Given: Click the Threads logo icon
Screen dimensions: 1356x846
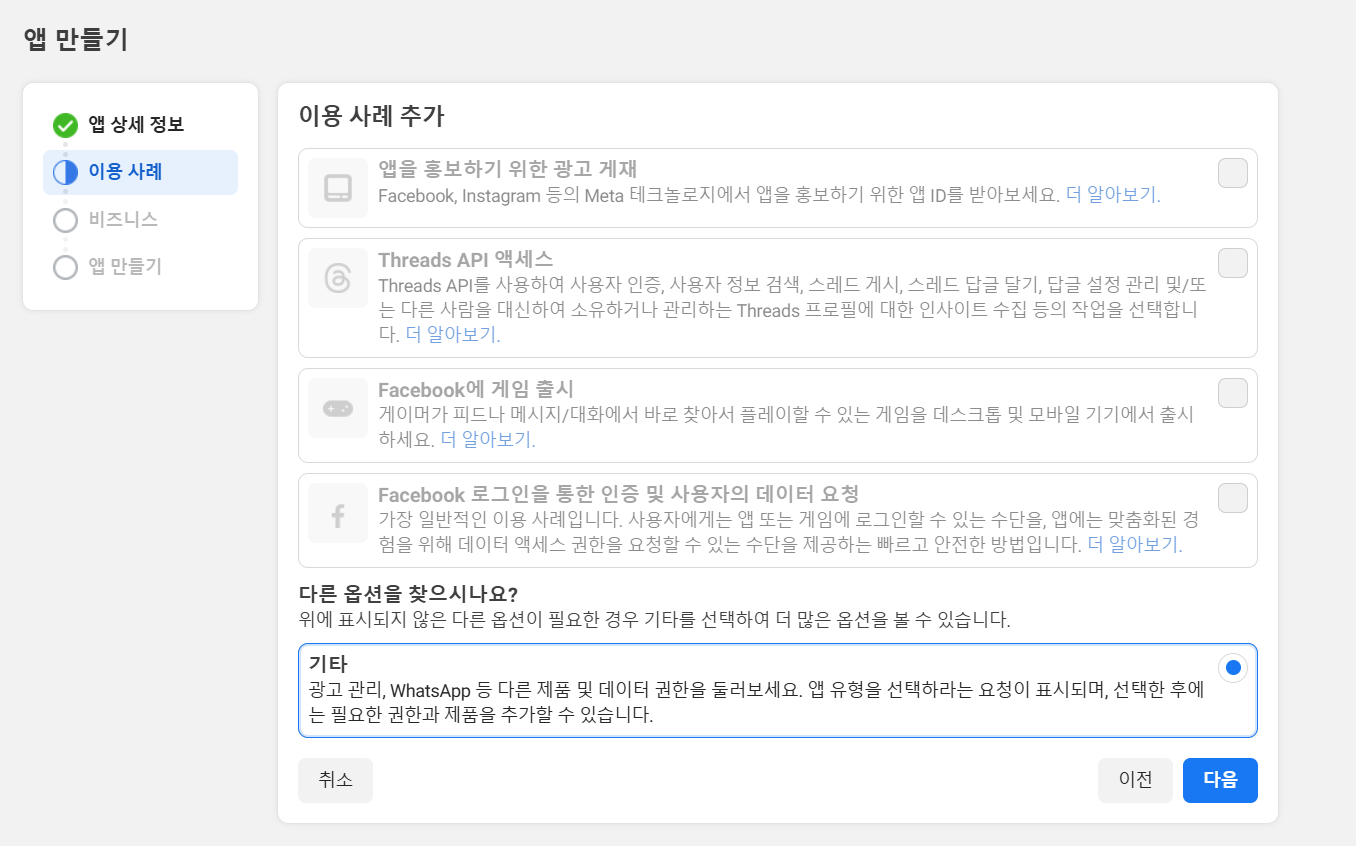Looking at the screenshot, I should pos(338,278).
